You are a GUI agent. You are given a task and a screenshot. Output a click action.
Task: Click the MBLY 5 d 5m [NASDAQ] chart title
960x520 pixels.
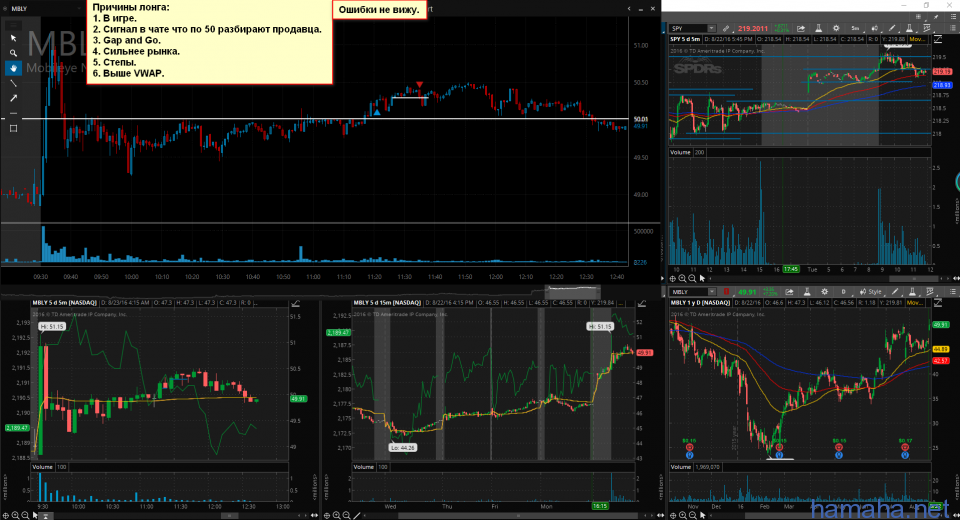click(64, 303)
